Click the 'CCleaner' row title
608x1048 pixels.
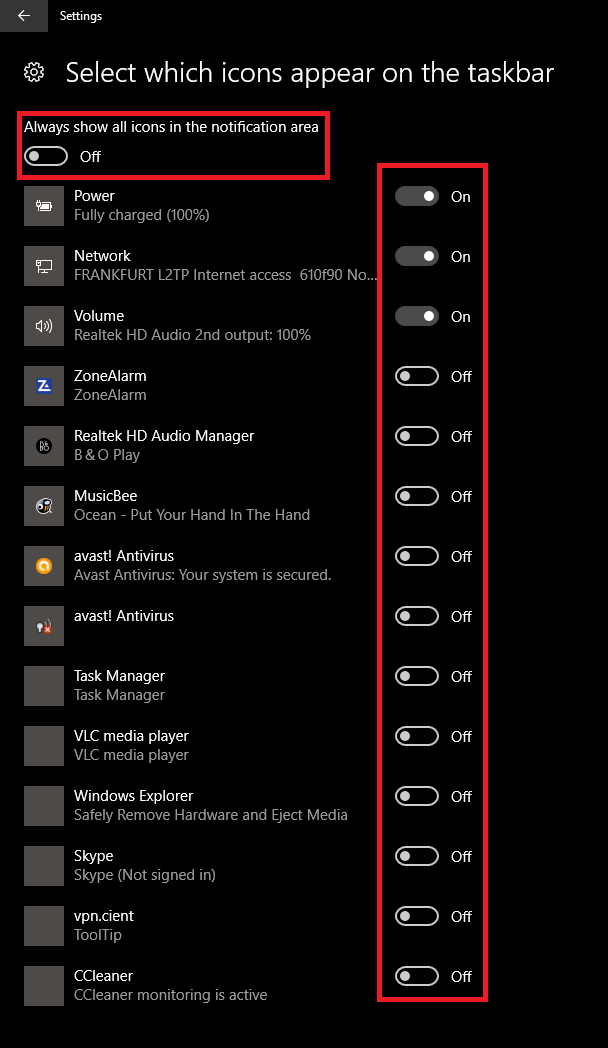click(x=104, y=976)
